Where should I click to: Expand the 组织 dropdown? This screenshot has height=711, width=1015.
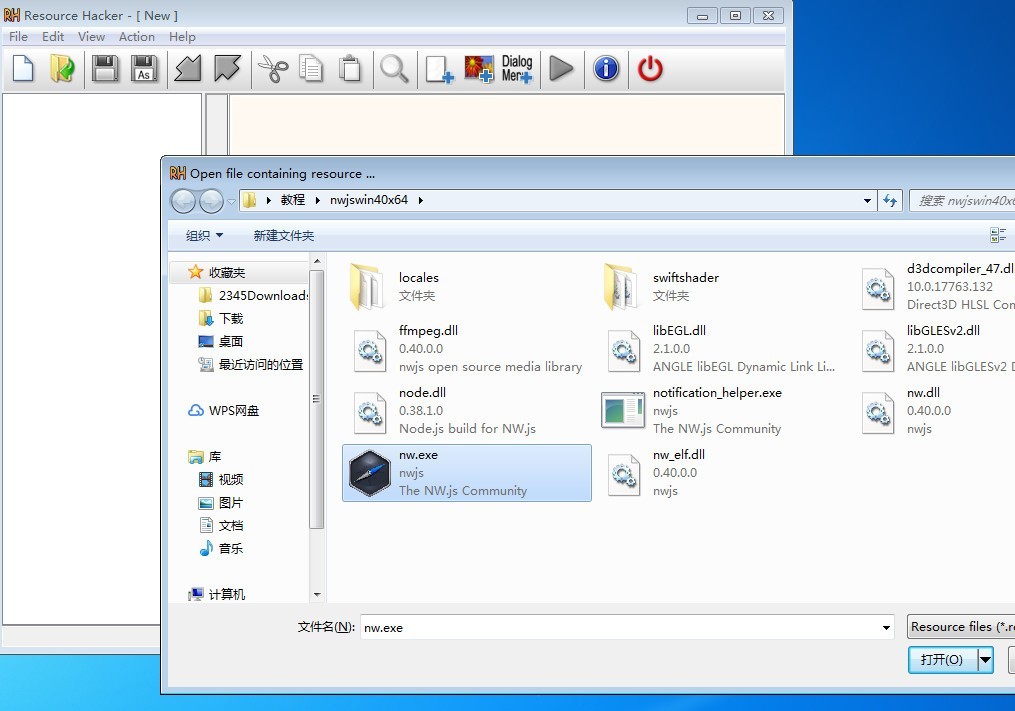tap(204, 236)
